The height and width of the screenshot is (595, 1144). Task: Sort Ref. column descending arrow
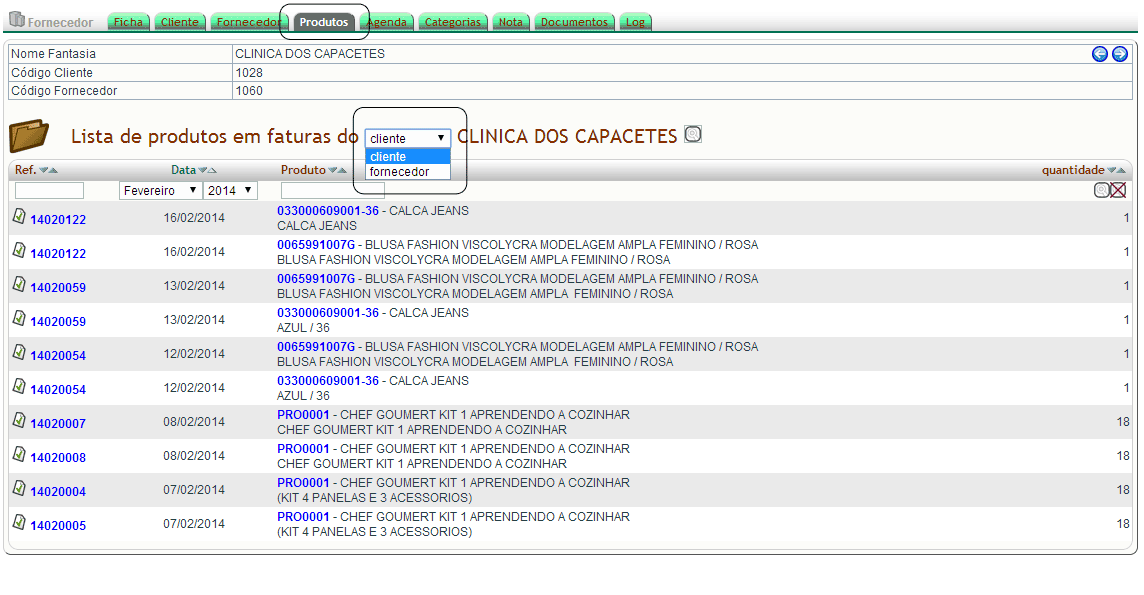point(44,170)
